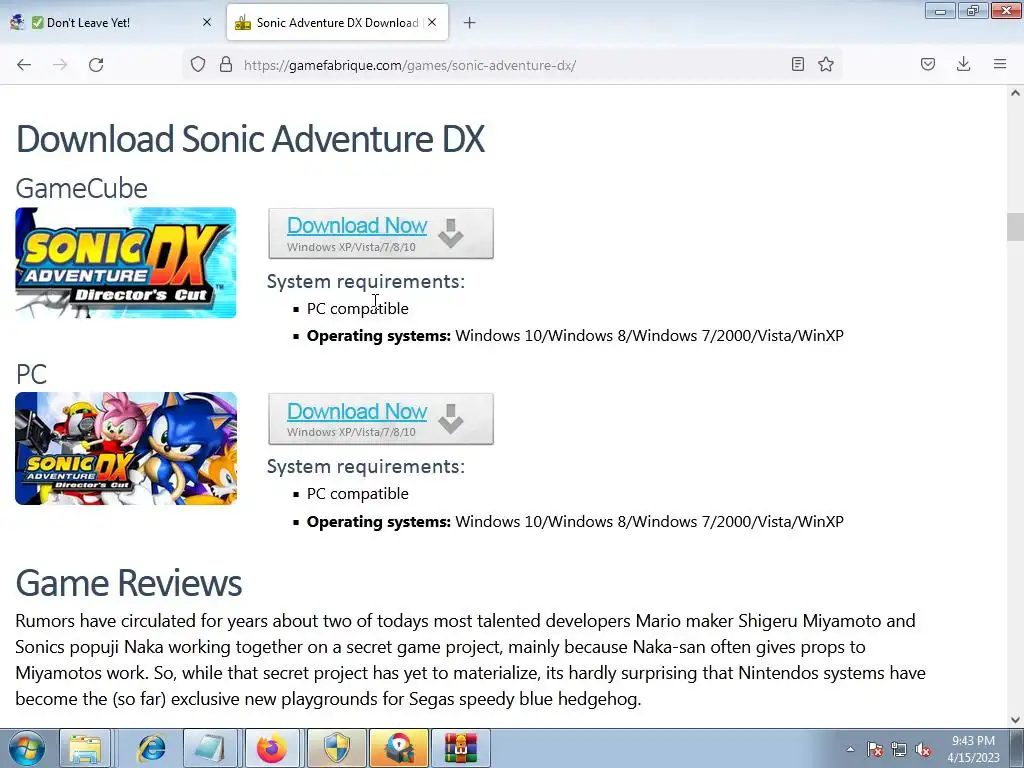Open the notepad taskbar icon
Viewport: 1024px width, 768px height.
tap(209, 748)
